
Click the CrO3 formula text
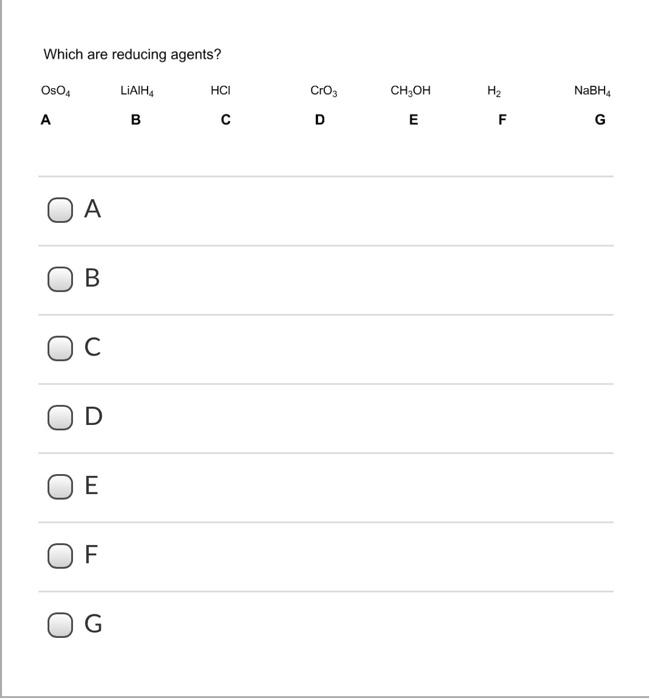[324, 91]
